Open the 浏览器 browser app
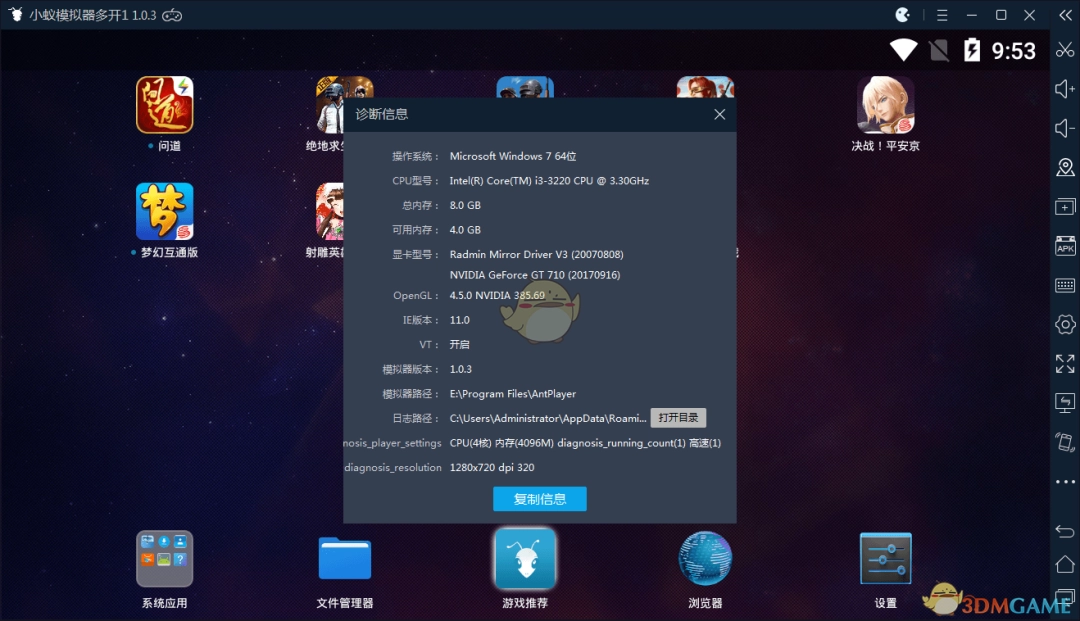The image size is (1080, 621). coord(704,558)
